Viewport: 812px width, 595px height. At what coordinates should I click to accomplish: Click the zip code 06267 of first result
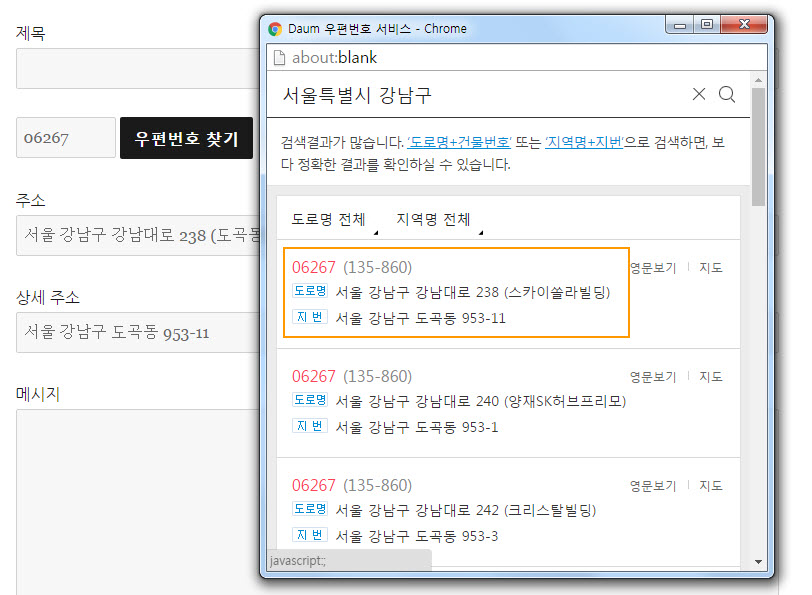[x=314, y=267]
